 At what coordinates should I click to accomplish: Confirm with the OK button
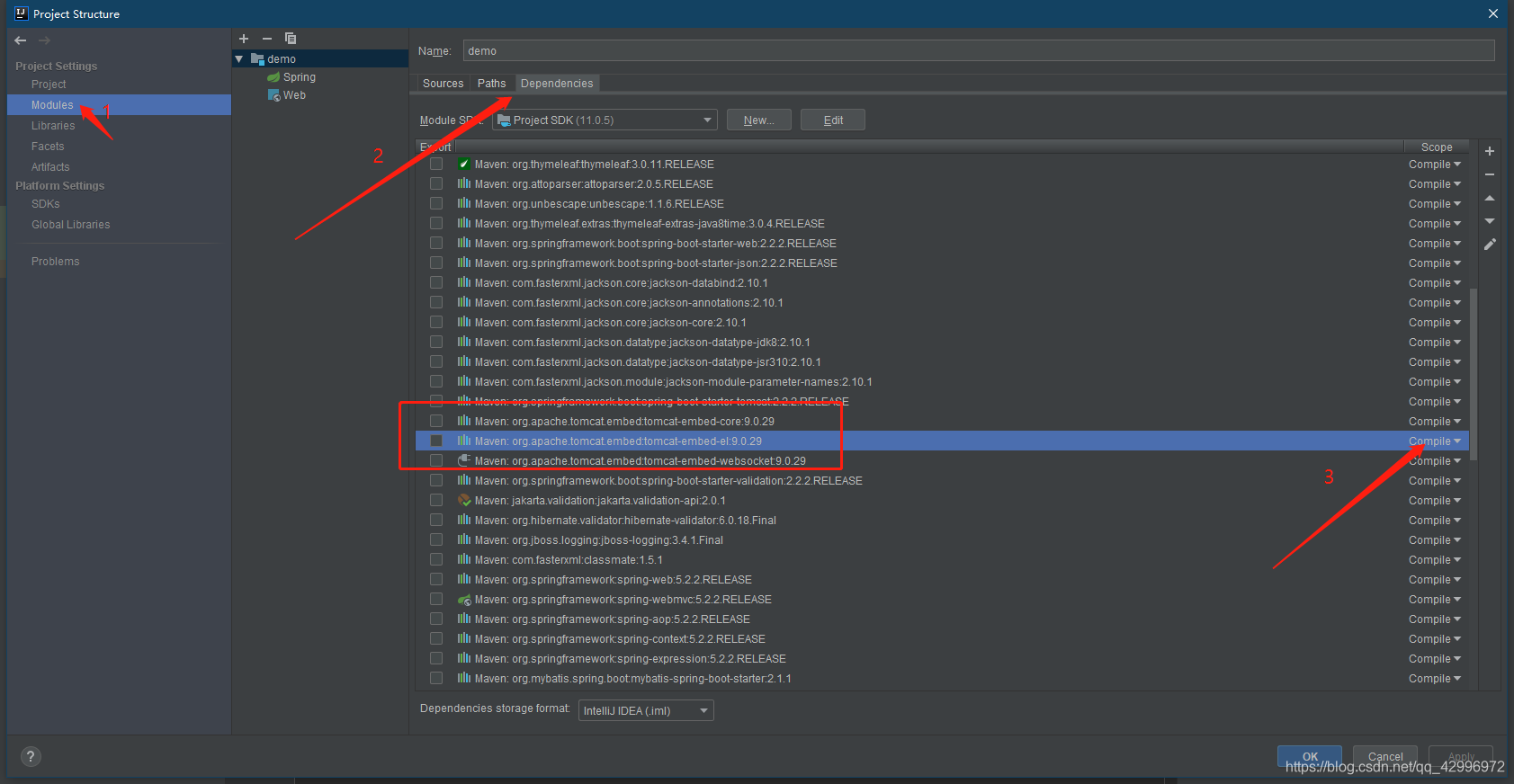pyautogui.click(x=1310, y=756)
